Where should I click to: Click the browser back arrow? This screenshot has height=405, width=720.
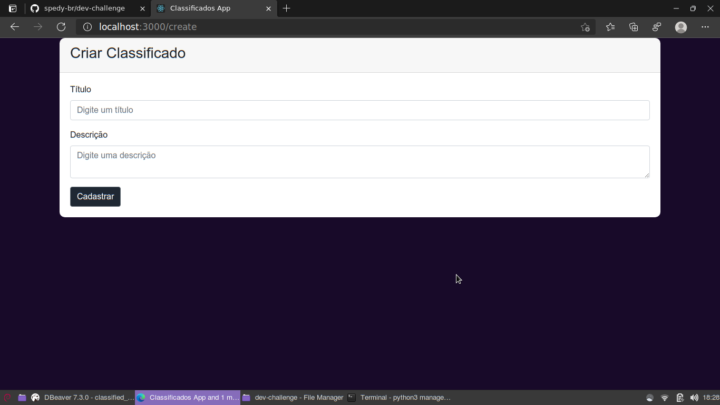pos(14,27)
